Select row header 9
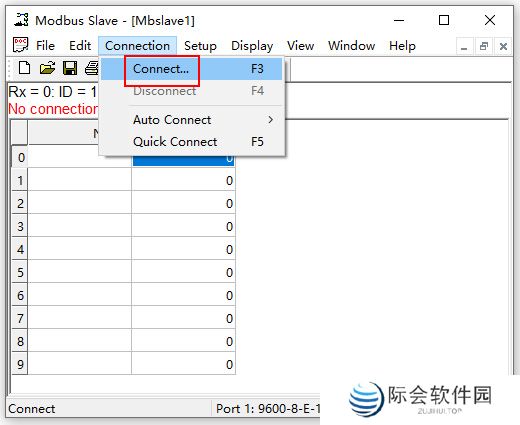 [x=20, y=364]
